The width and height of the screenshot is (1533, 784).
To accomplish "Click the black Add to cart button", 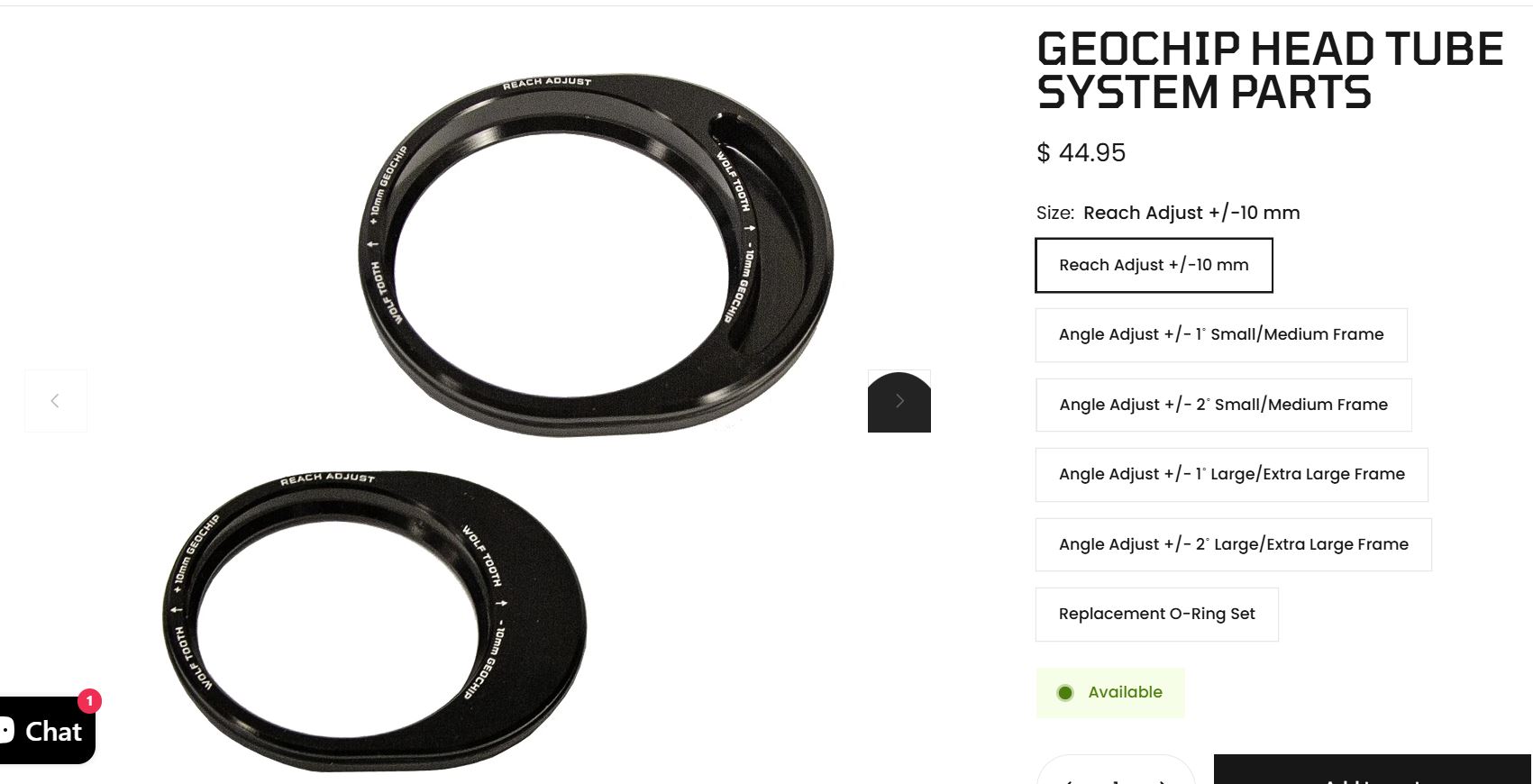I will pyautogui.click(x=1373, y=770).
